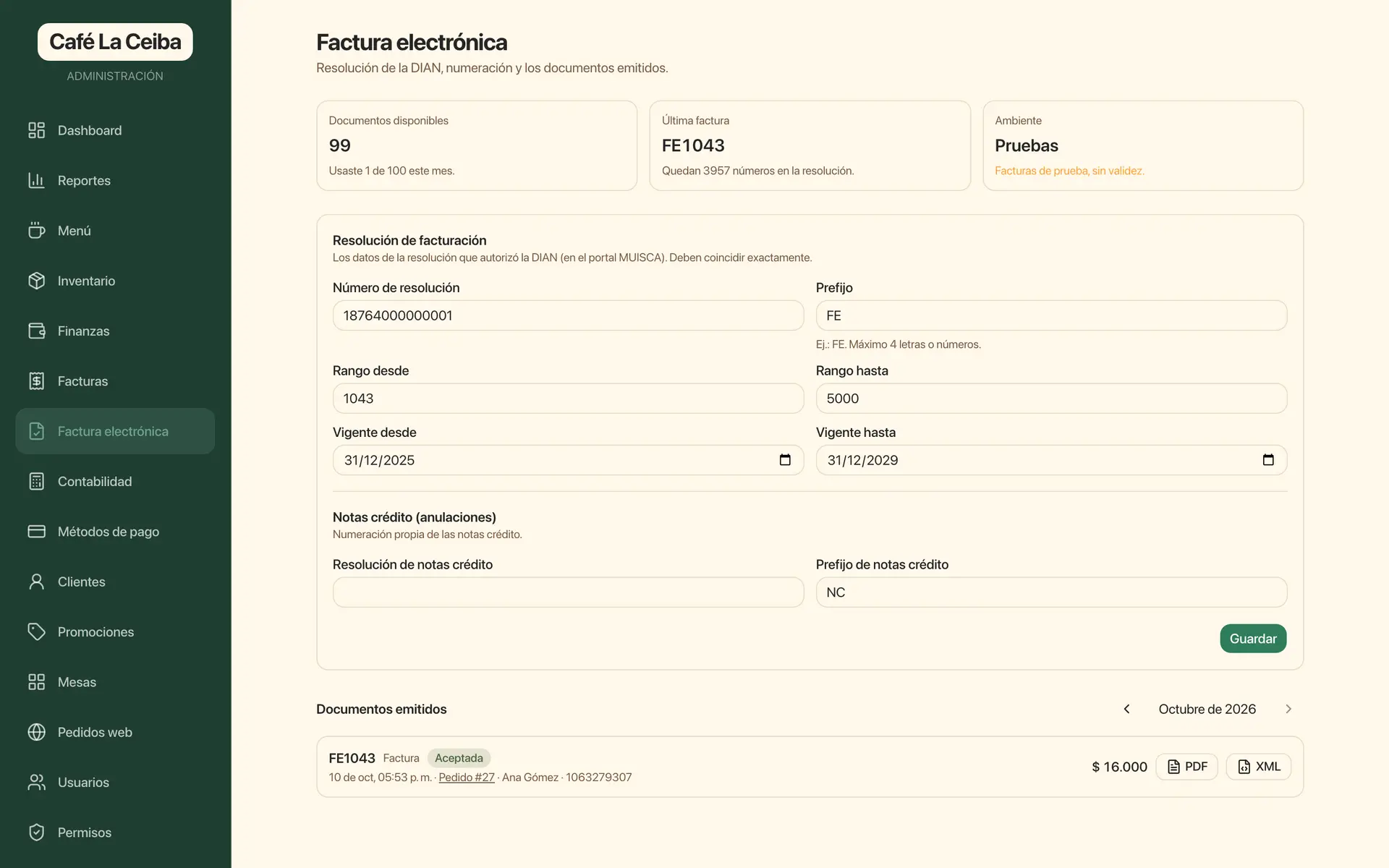Click the $ 16.000 invoice amount
Viewport: 1389px width, 868px height.
tap(1119, 767)
